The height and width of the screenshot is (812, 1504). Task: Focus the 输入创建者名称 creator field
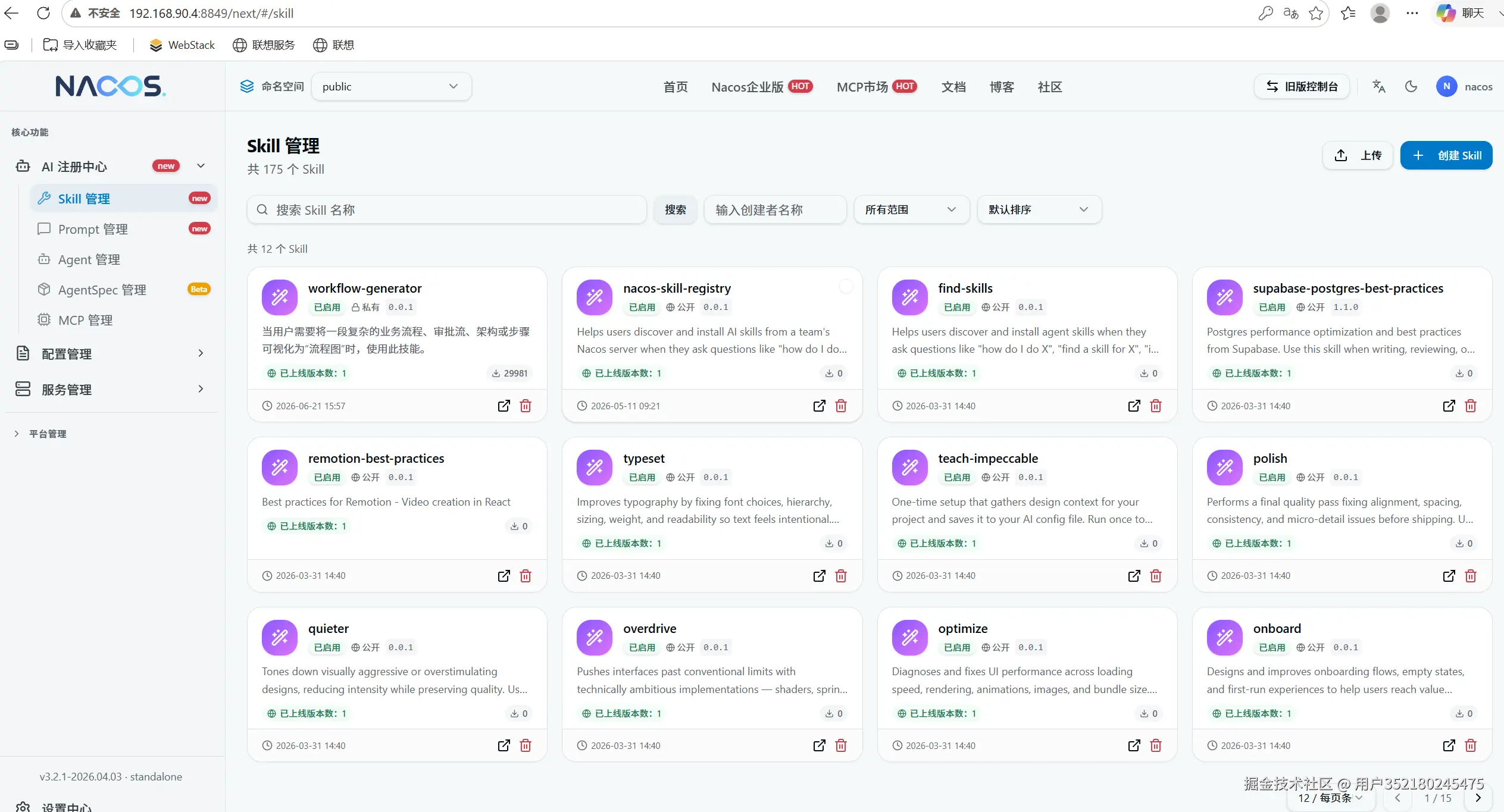click(775, 210)
